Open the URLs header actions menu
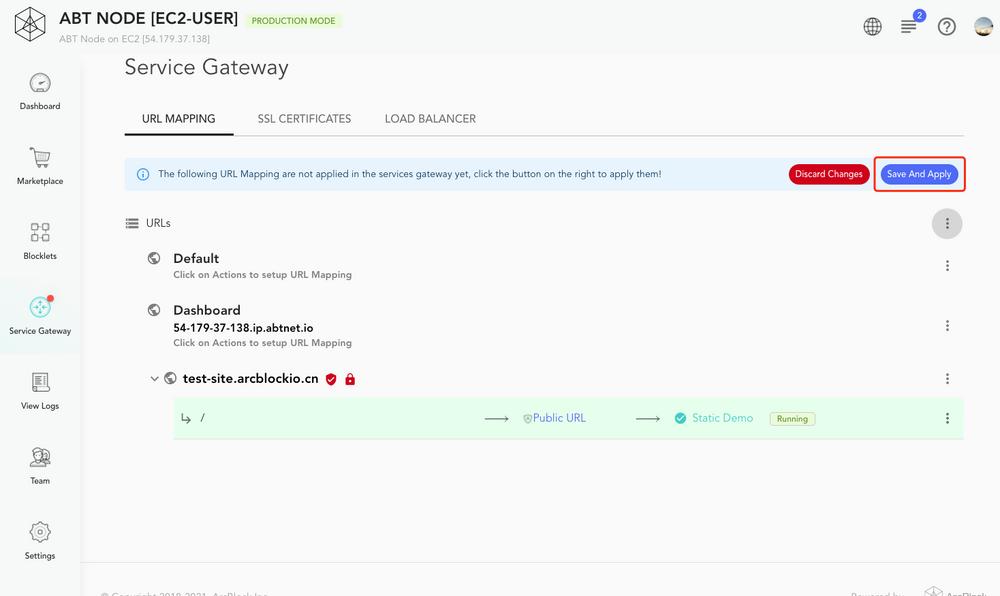Screen dimensions: 1000x596 [x=947, y=224]
